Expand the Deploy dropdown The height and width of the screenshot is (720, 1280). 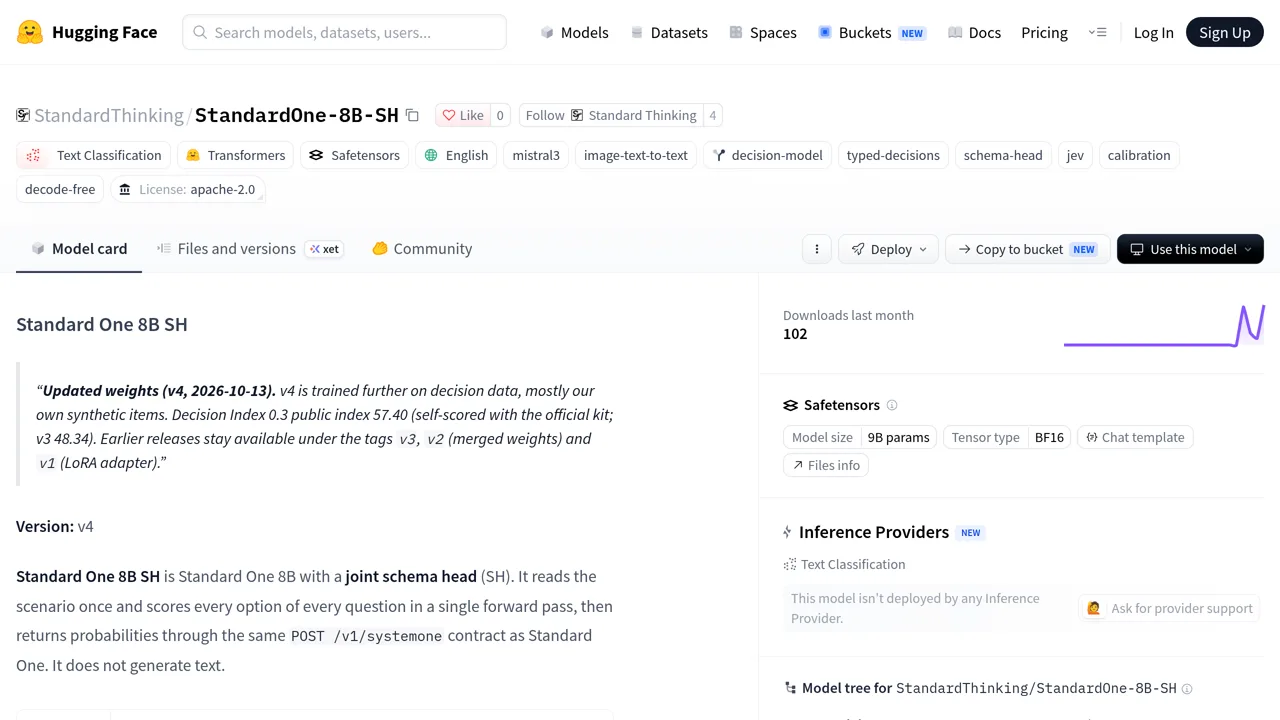[889, 249]
